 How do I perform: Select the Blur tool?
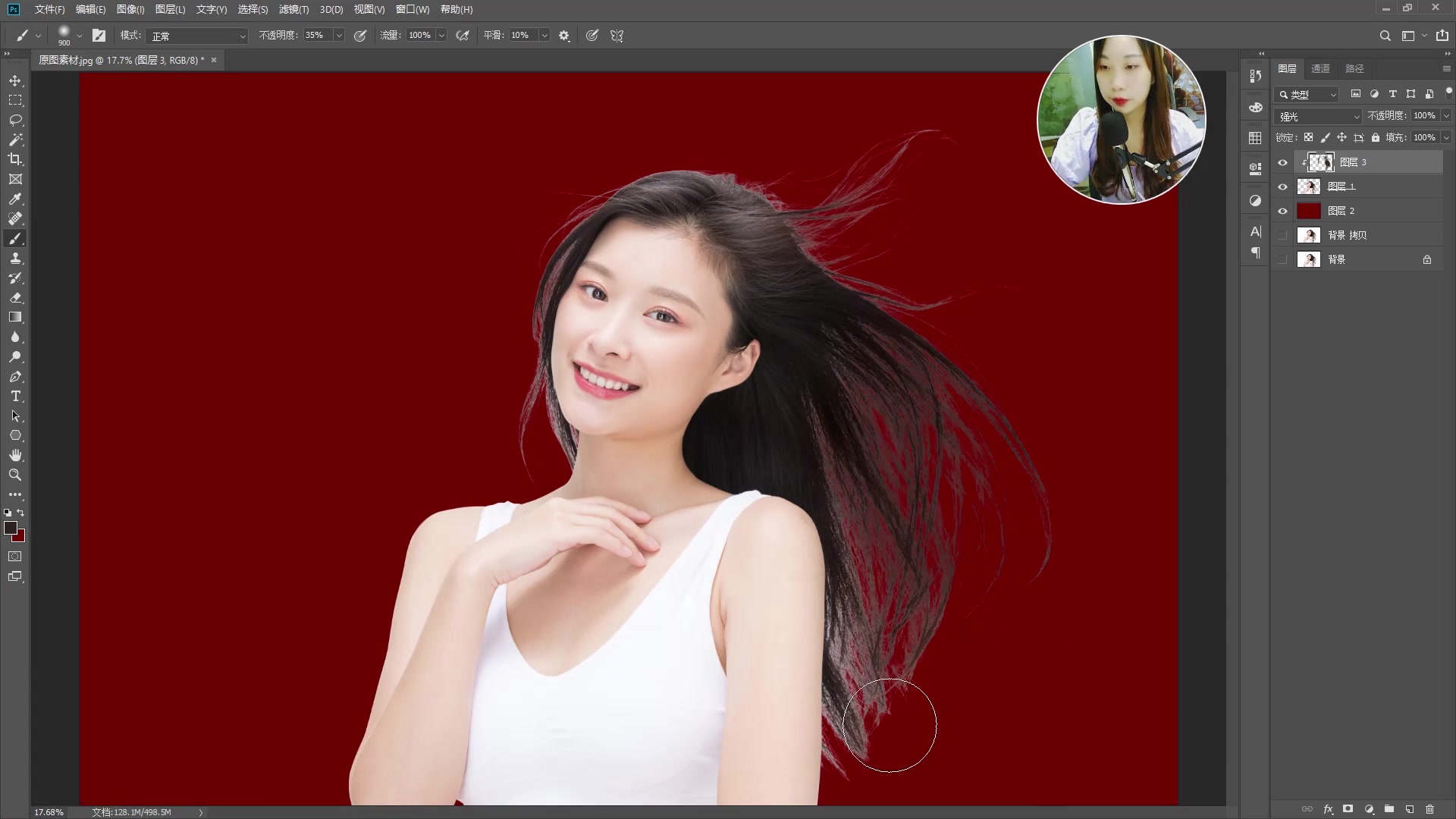(x=15, y=337)
